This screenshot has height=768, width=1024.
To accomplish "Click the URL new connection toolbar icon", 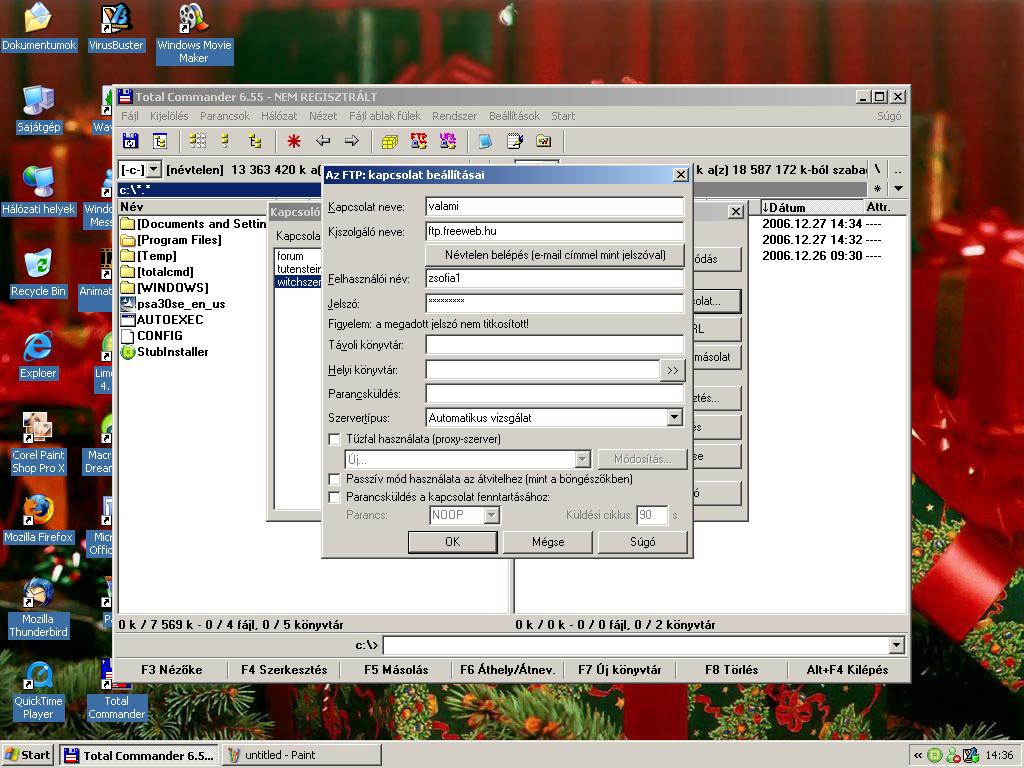I will [447, 141].
